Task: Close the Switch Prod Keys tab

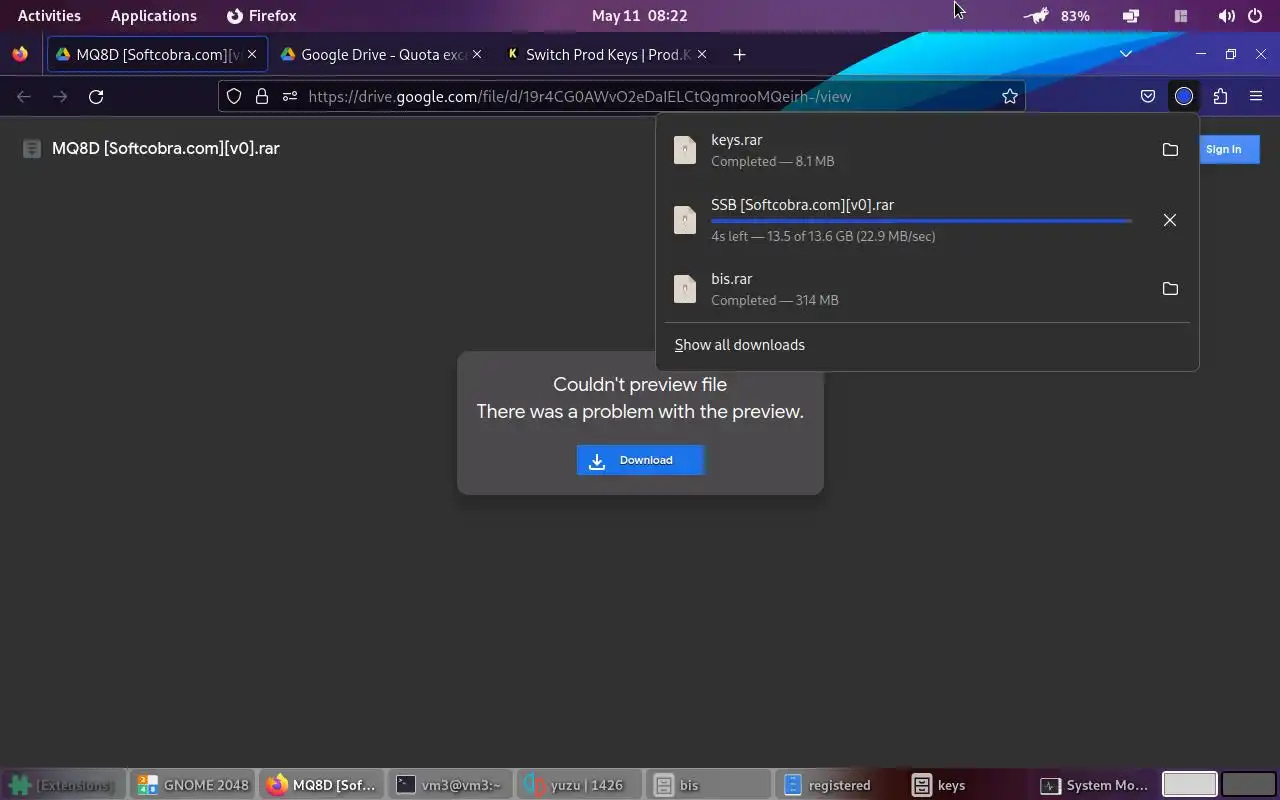Action: pos(702,54)
